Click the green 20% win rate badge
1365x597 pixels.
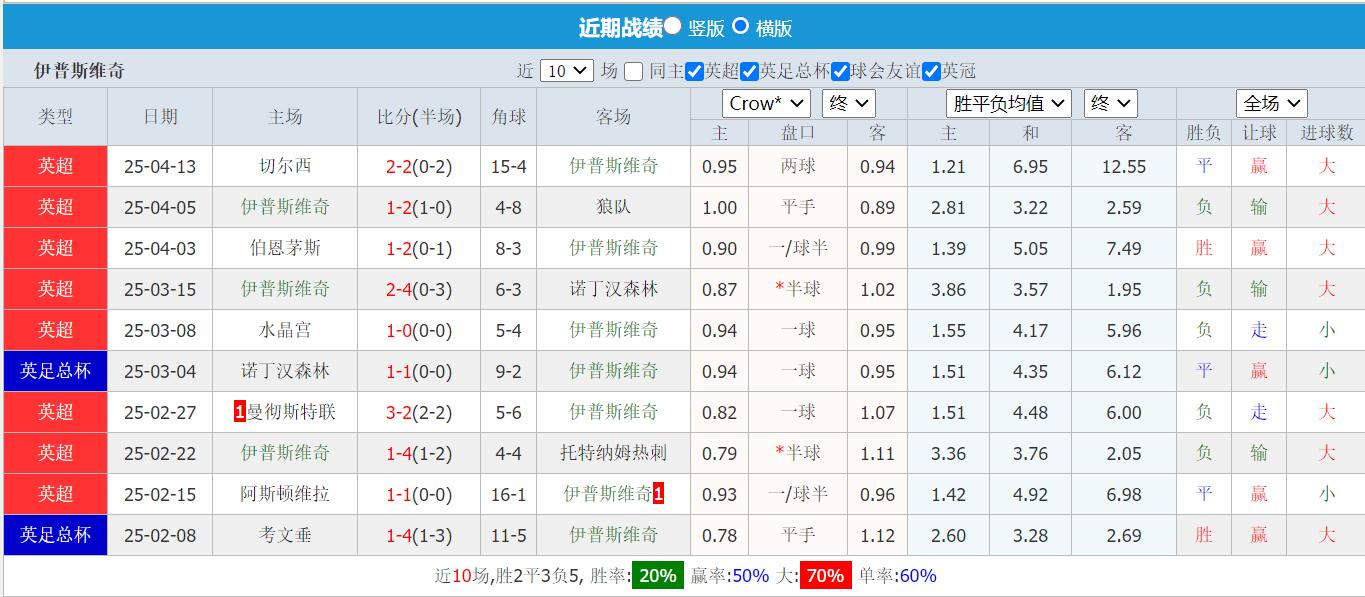657,575
